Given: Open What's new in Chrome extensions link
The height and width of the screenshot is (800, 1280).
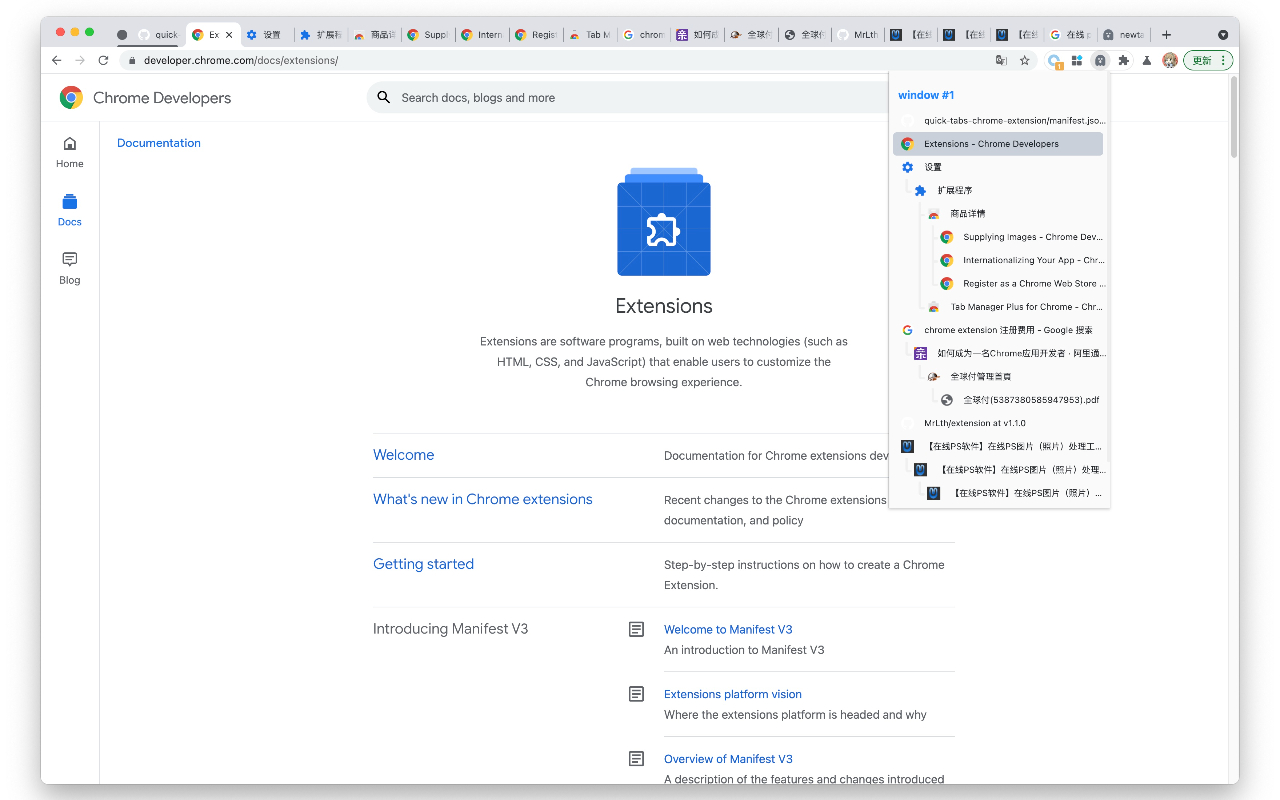Looking at the screenshot, I should [483, 499].
